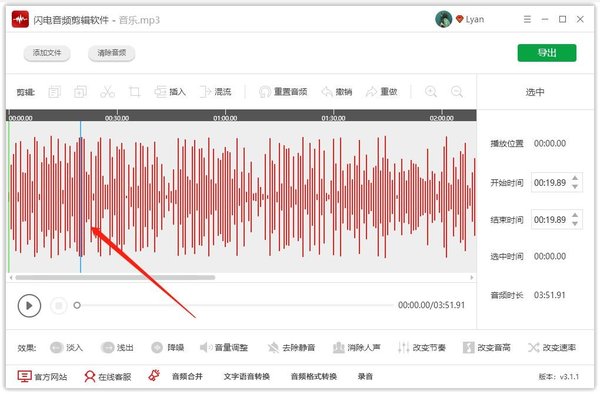
Task: Select the crop tool icon
Action: coord(134,92)
